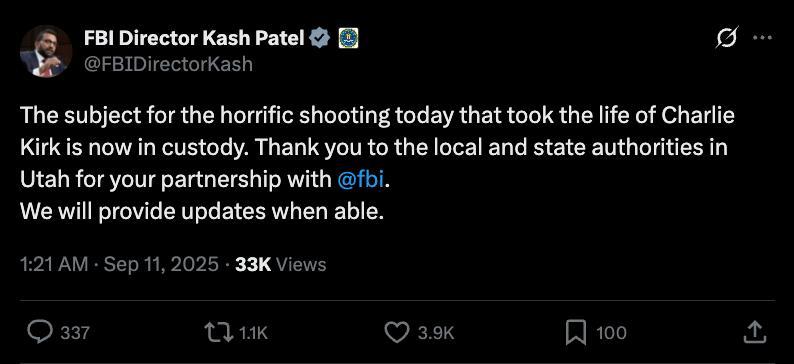The image size is (794, 364).
Task: Click the Sep 11, 2025 date
Action: (x=161, y=265)
